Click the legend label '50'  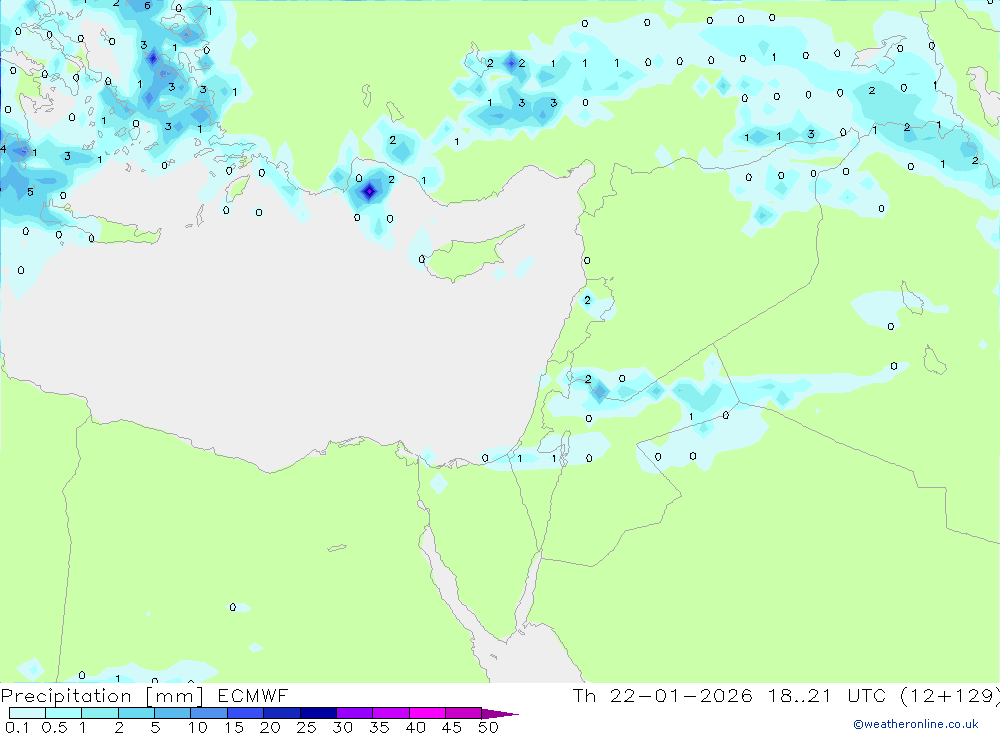tap(488, 727)
